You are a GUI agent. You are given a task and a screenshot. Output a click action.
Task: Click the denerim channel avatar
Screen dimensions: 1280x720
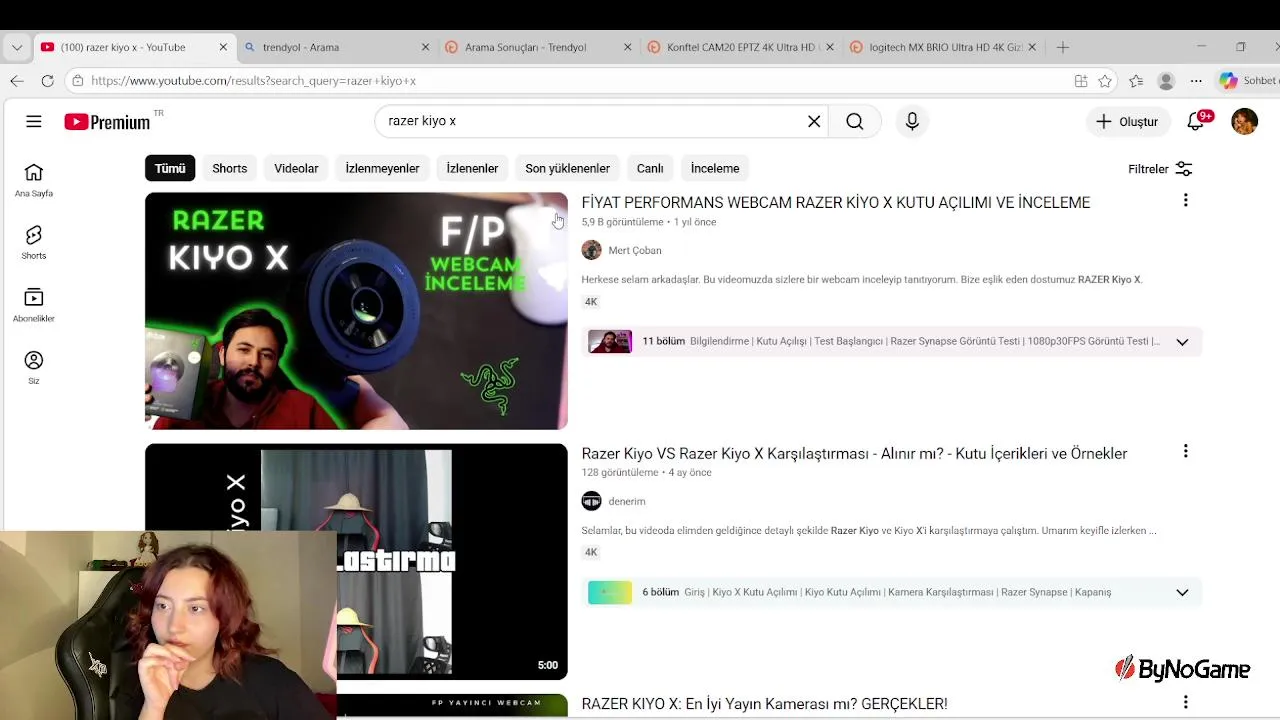click(x=592, y=501)
